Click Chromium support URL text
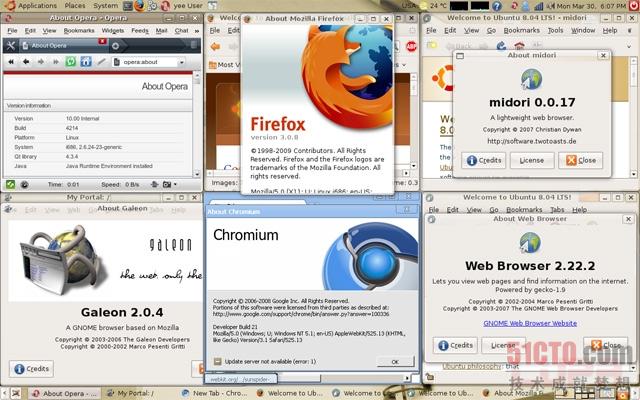 click(301, 314)
